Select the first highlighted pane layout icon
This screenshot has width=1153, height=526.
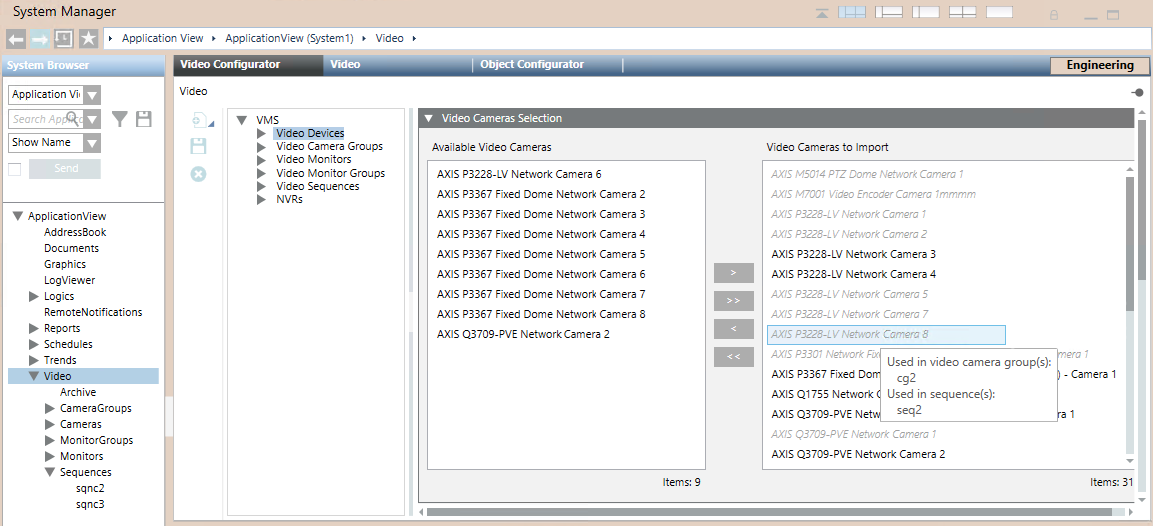pos(852,13)
